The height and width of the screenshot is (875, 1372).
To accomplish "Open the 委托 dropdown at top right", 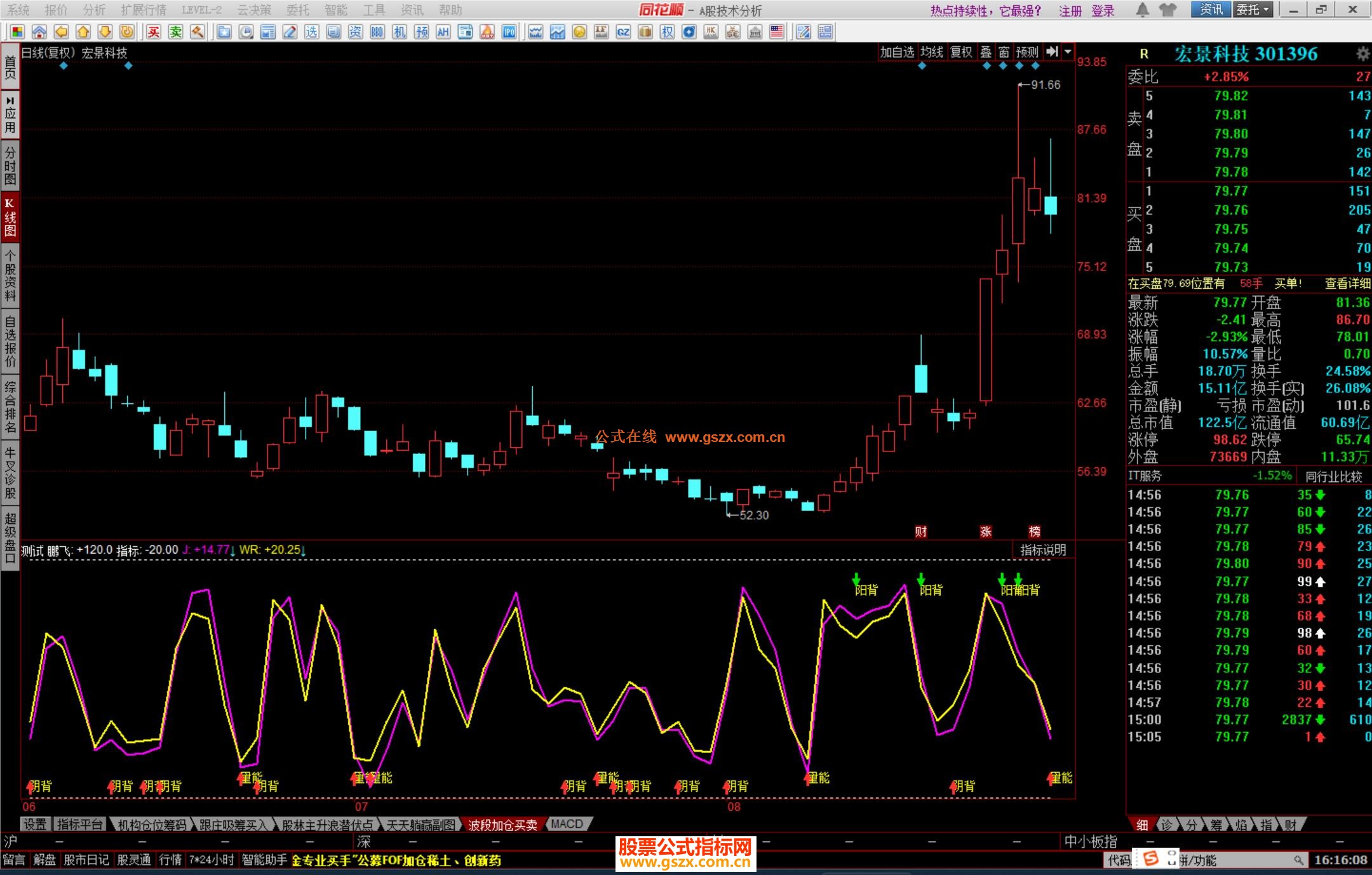I will click(x=1253, y=10).
